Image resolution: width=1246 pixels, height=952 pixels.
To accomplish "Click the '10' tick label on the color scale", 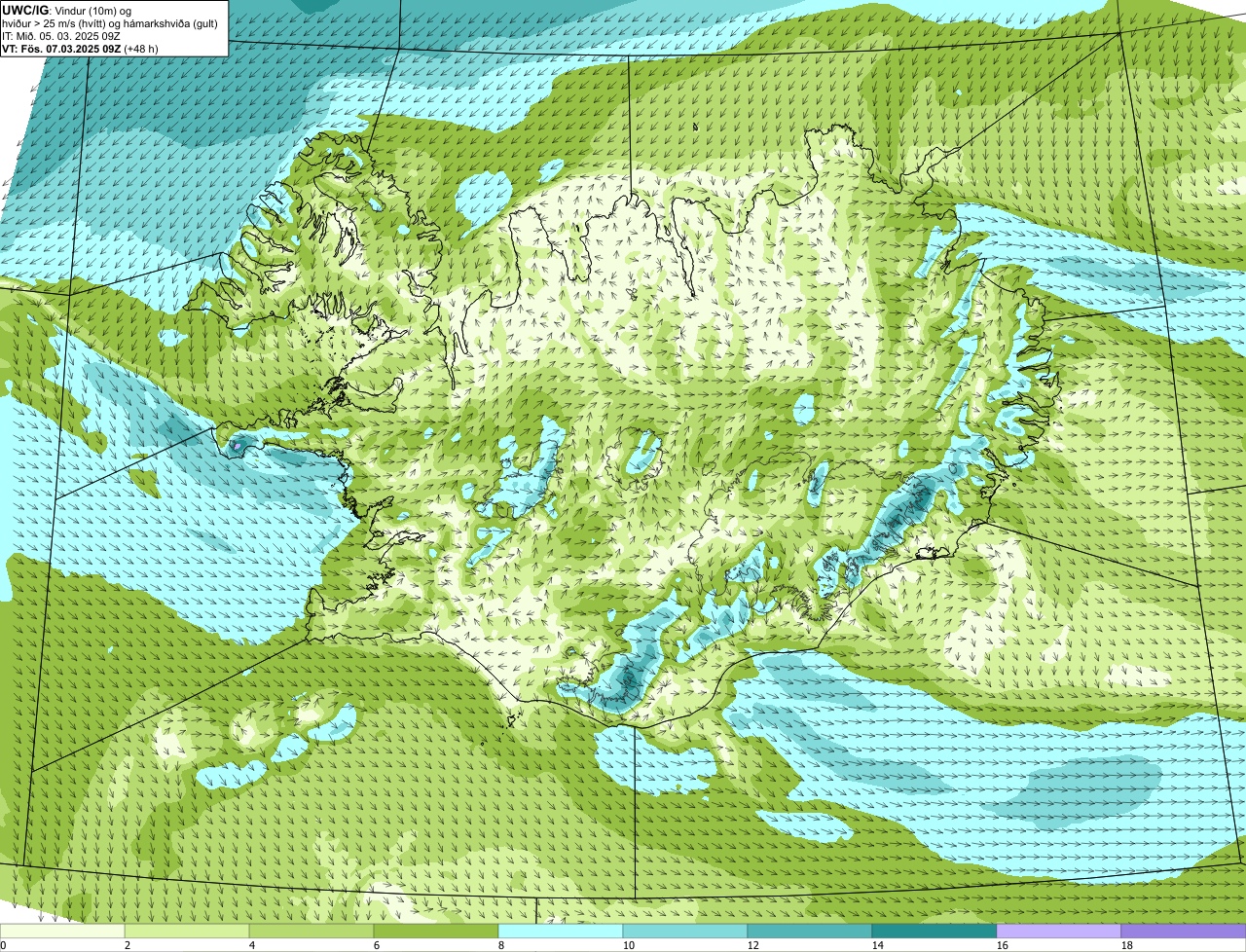I will [629, 945].
